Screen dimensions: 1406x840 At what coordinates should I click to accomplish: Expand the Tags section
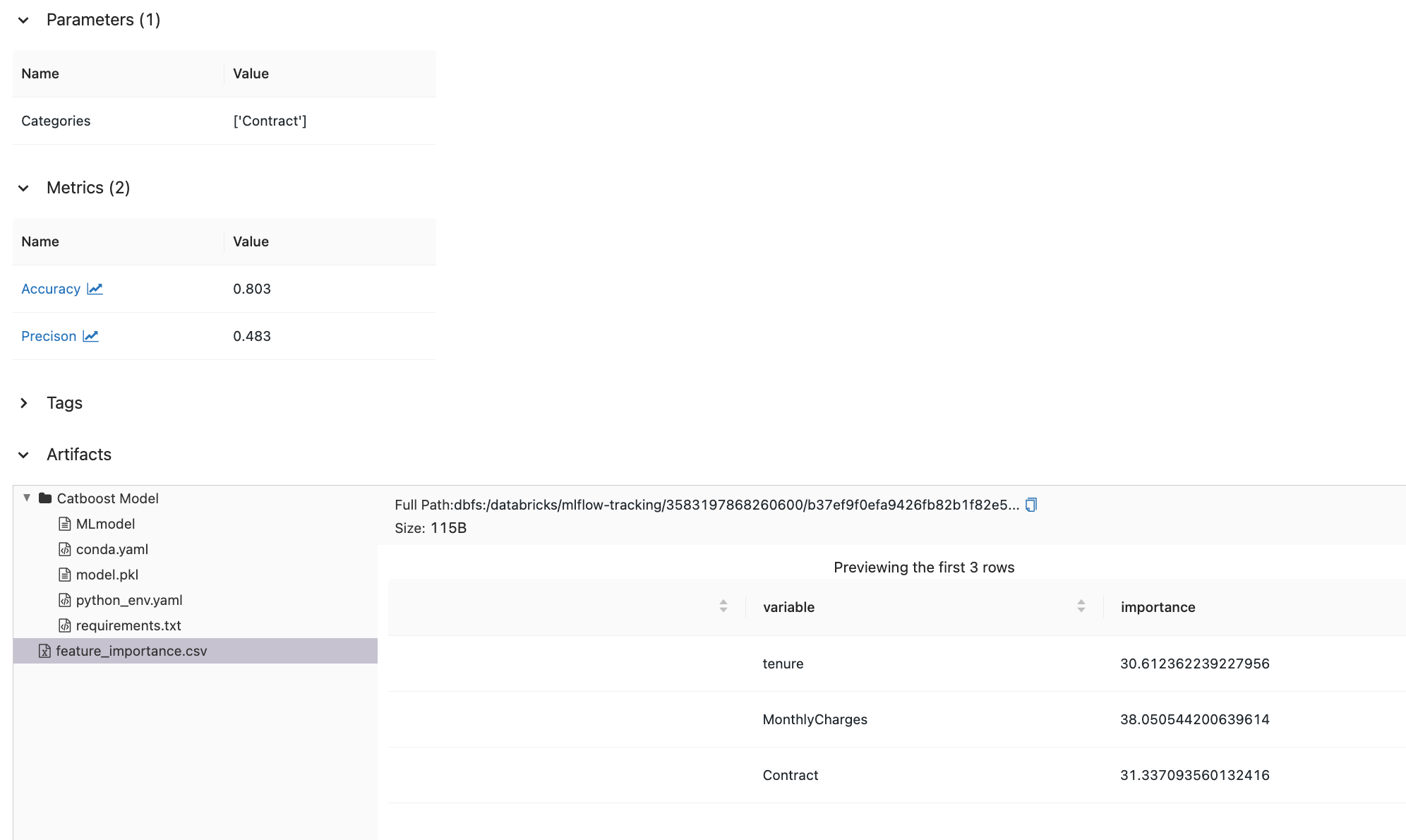coord(23,403)
